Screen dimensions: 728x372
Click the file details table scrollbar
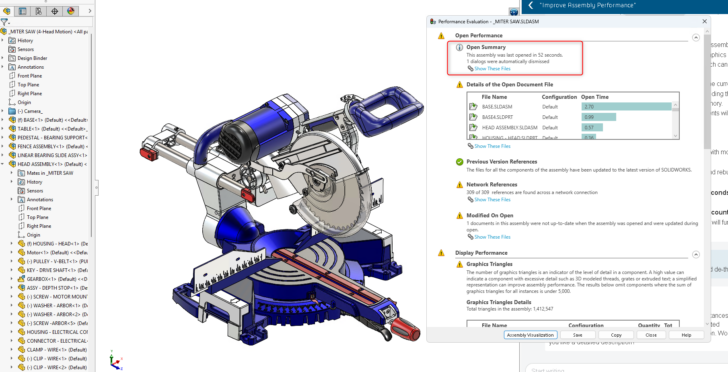pos(676,120)
